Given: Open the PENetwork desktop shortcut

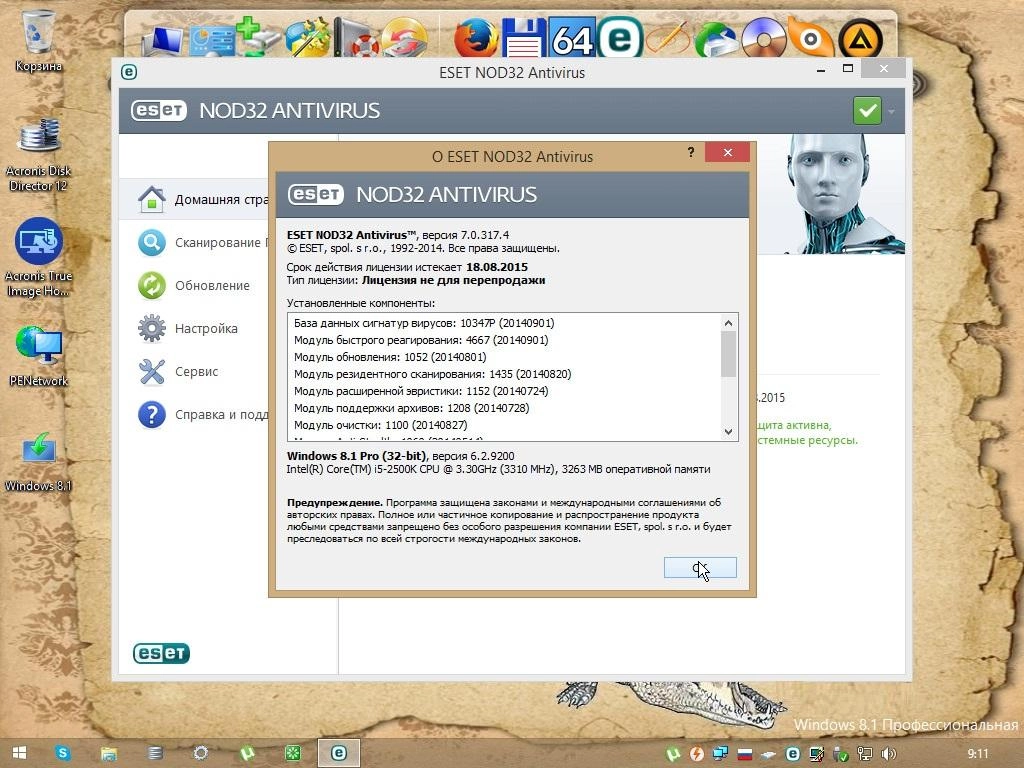Looking at the screenshot, I should (x=39, y=356).
